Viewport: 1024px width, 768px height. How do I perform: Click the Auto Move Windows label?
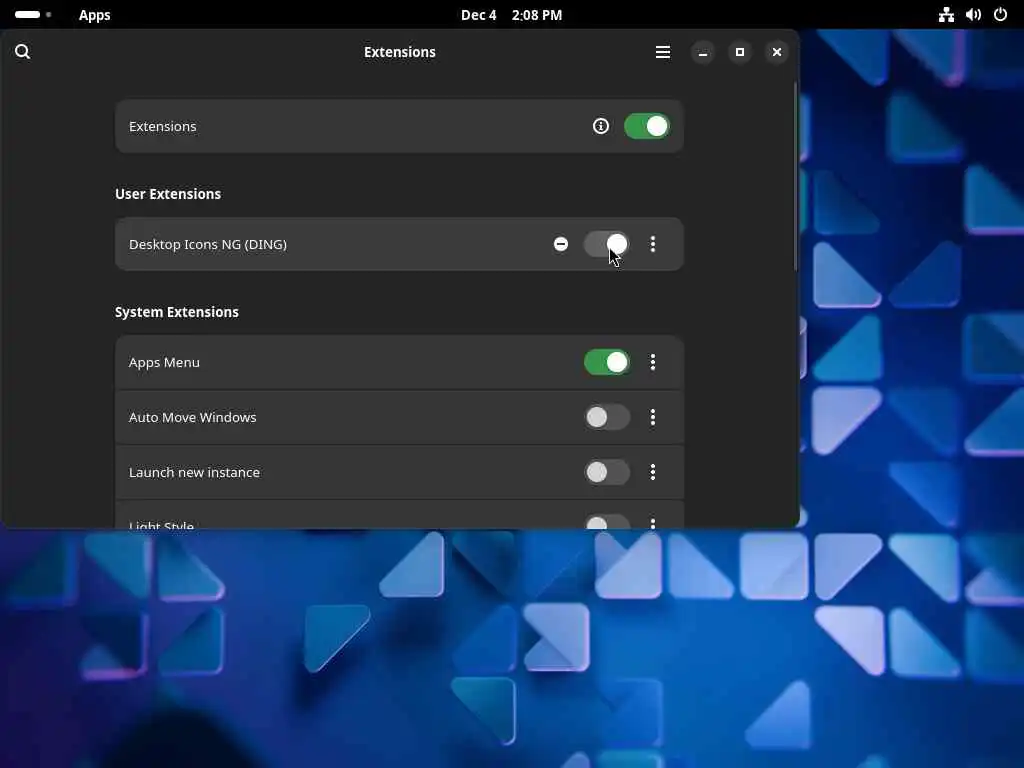[193, 417]
